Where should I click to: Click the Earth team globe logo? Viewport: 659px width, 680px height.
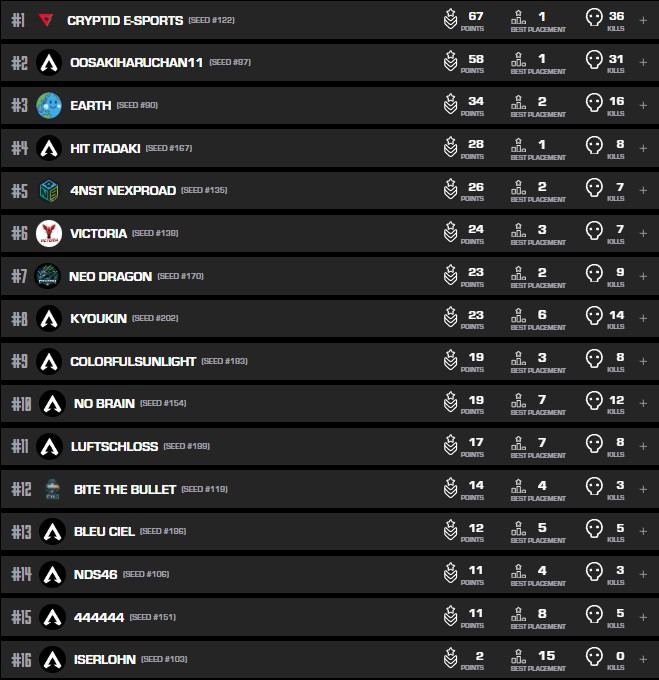49,105
